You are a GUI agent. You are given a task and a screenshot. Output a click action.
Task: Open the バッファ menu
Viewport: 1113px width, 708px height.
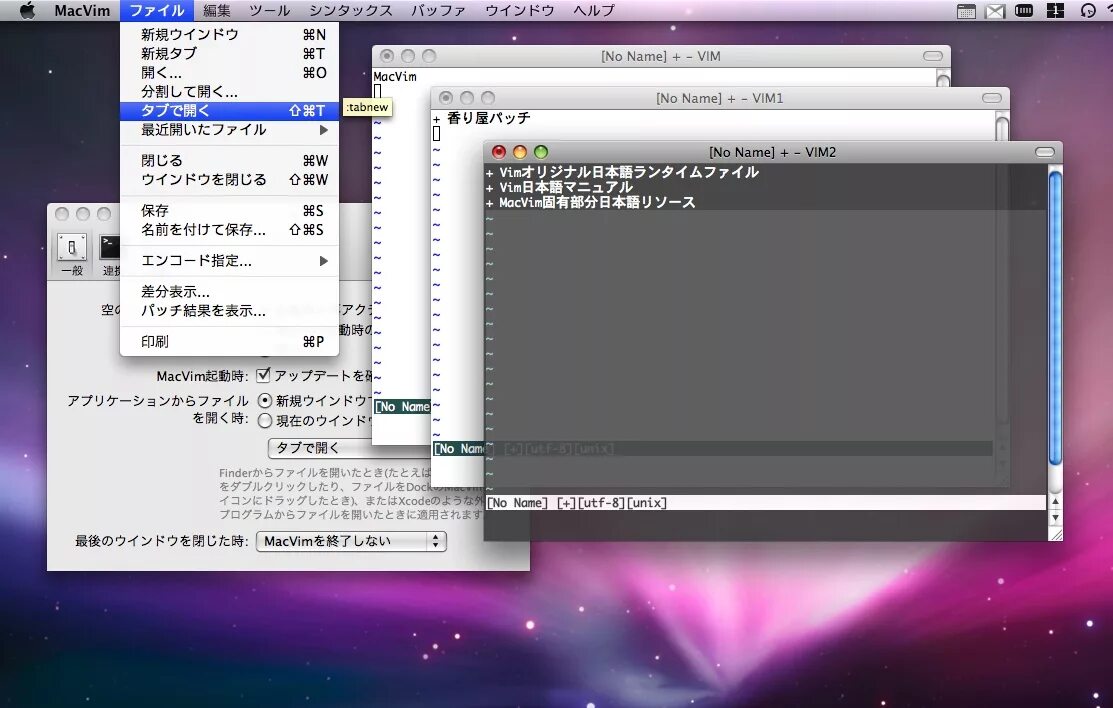[x=439, y=11]
